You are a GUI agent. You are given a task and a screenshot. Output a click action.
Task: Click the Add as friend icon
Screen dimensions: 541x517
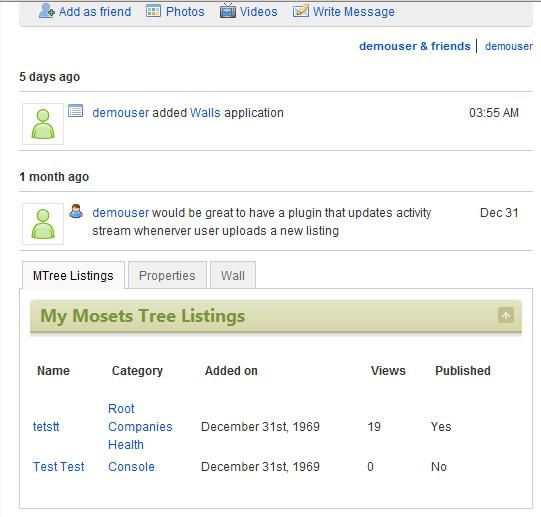tap(47, 11)
